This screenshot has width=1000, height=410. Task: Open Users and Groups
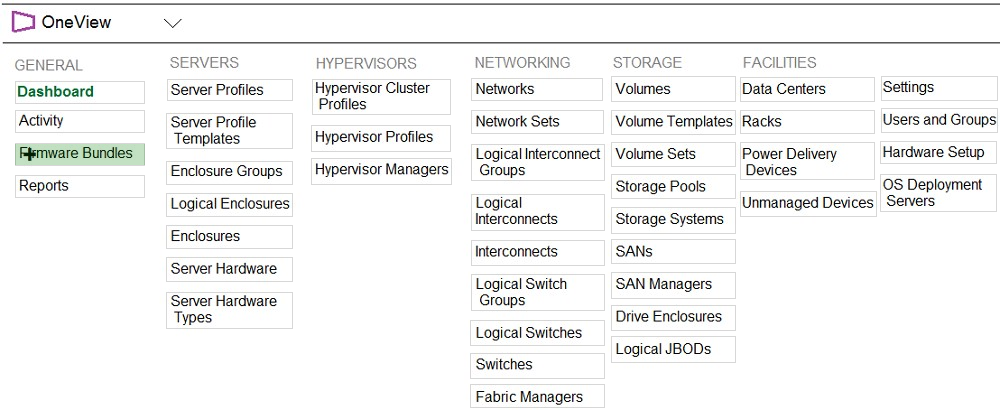click(939, 120)
